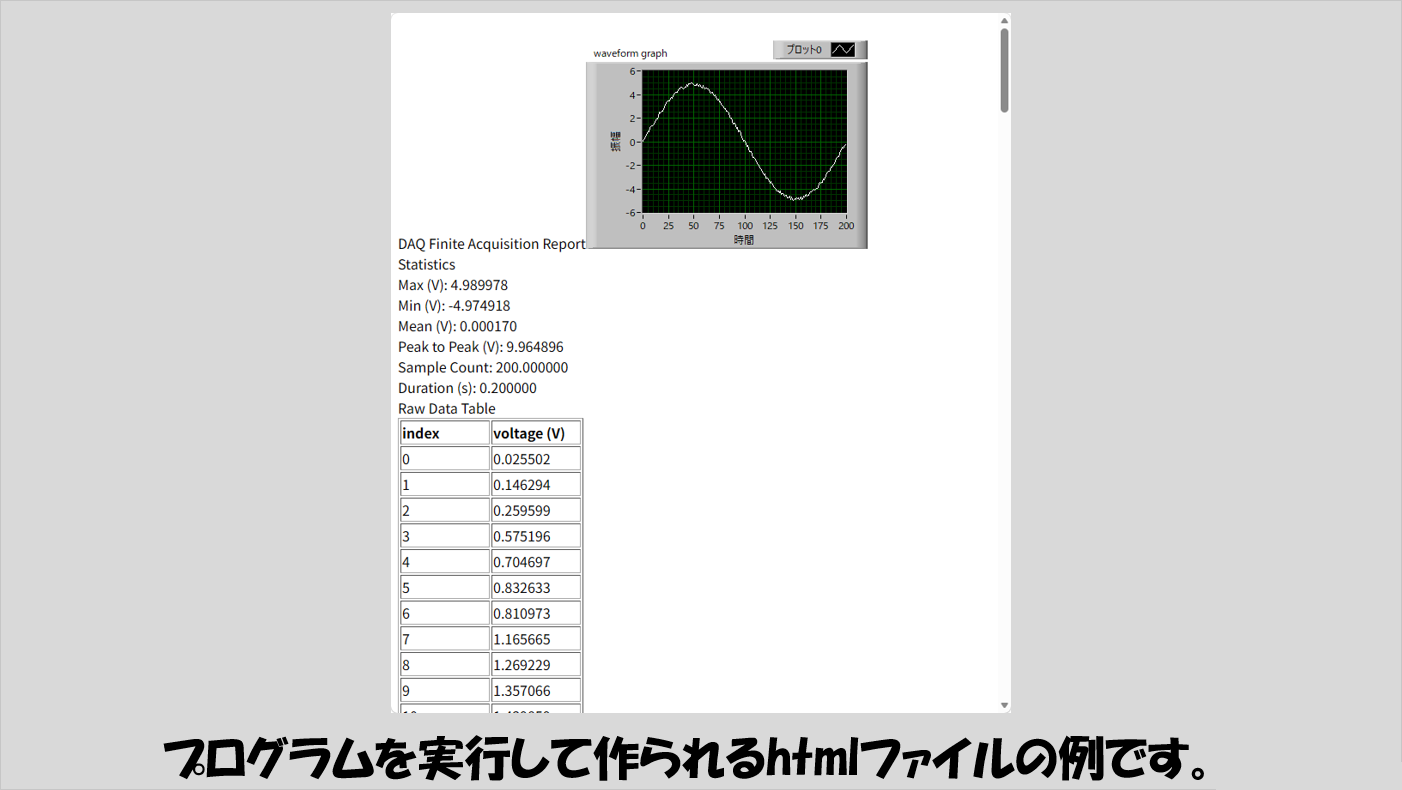Viewport: 1402px width, 790px height.
Task: Click the Max (V): 4.989978 line
Action: (x=453, y=285)
